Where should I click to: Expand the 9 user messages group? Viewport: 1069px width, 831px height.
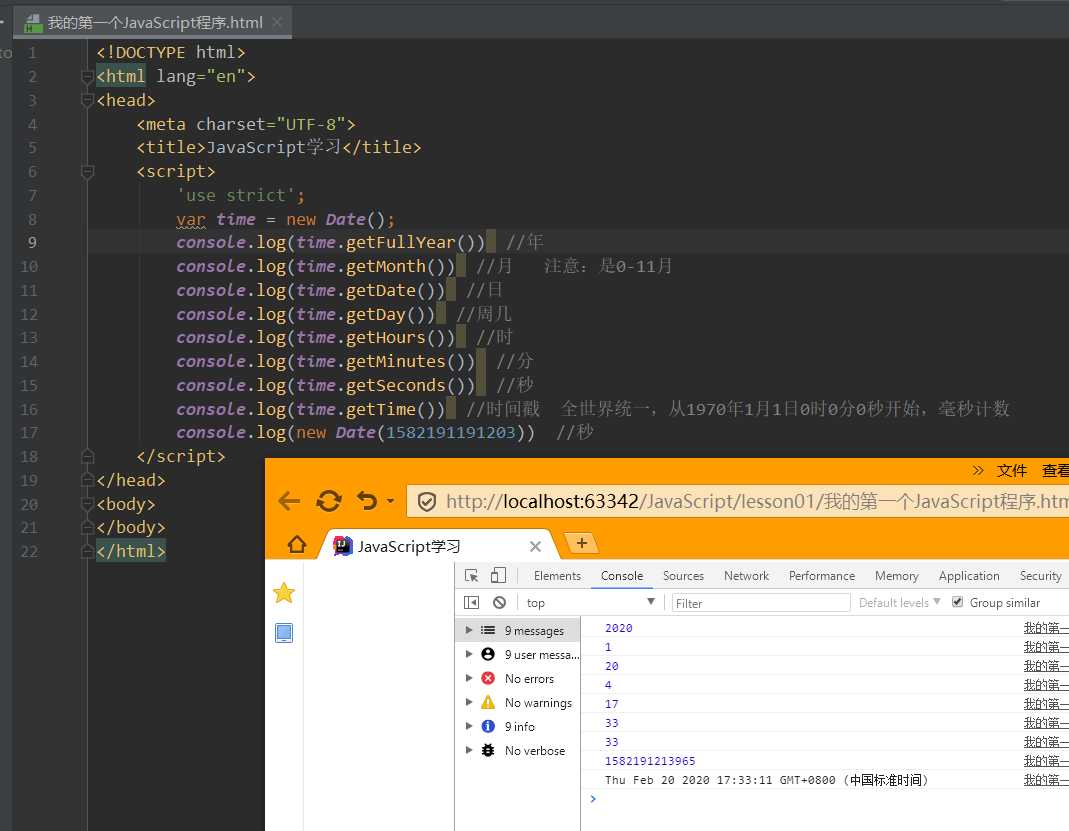coord(468,654)
